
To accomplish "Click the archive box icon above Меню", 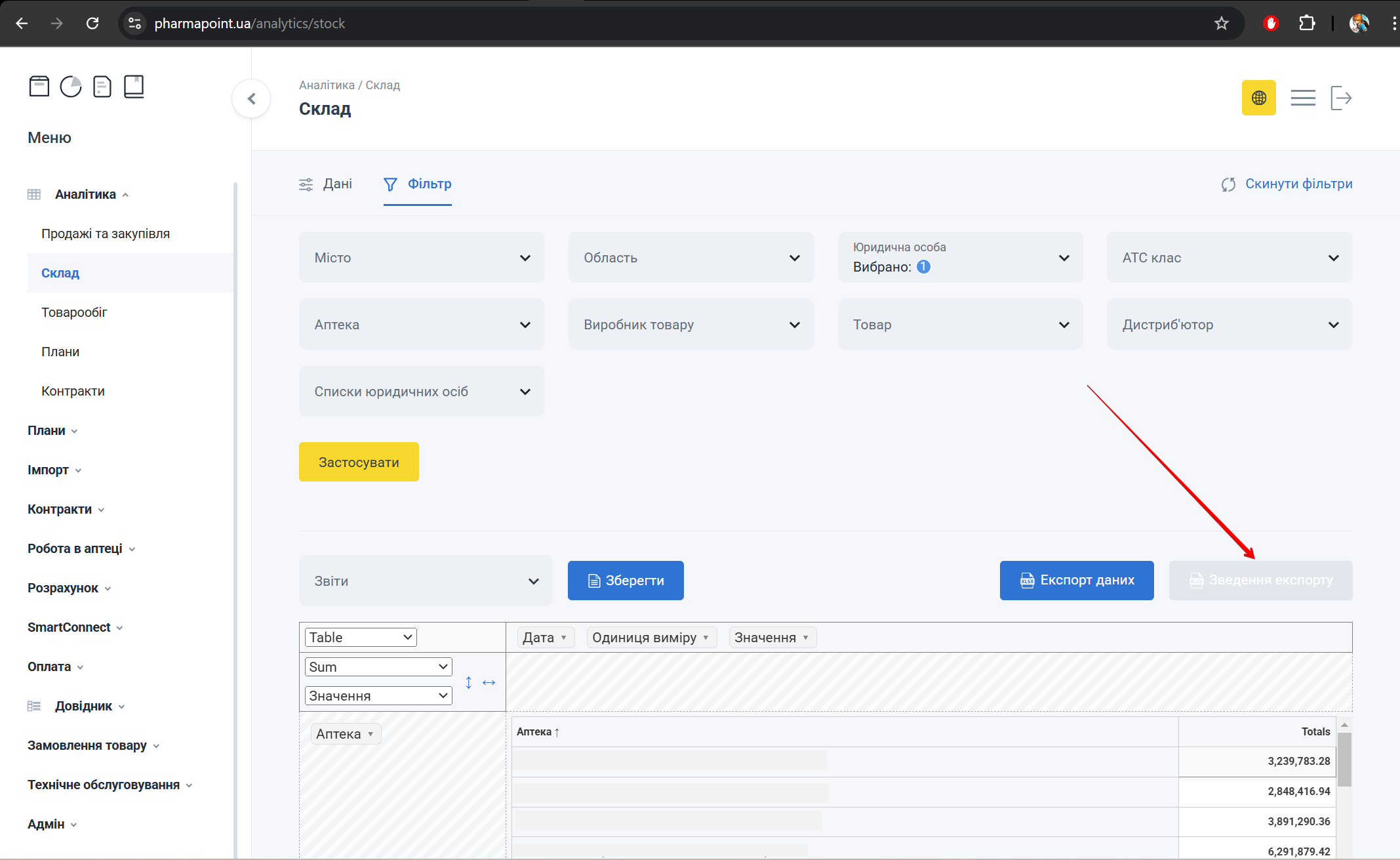I will coord(39,87).
